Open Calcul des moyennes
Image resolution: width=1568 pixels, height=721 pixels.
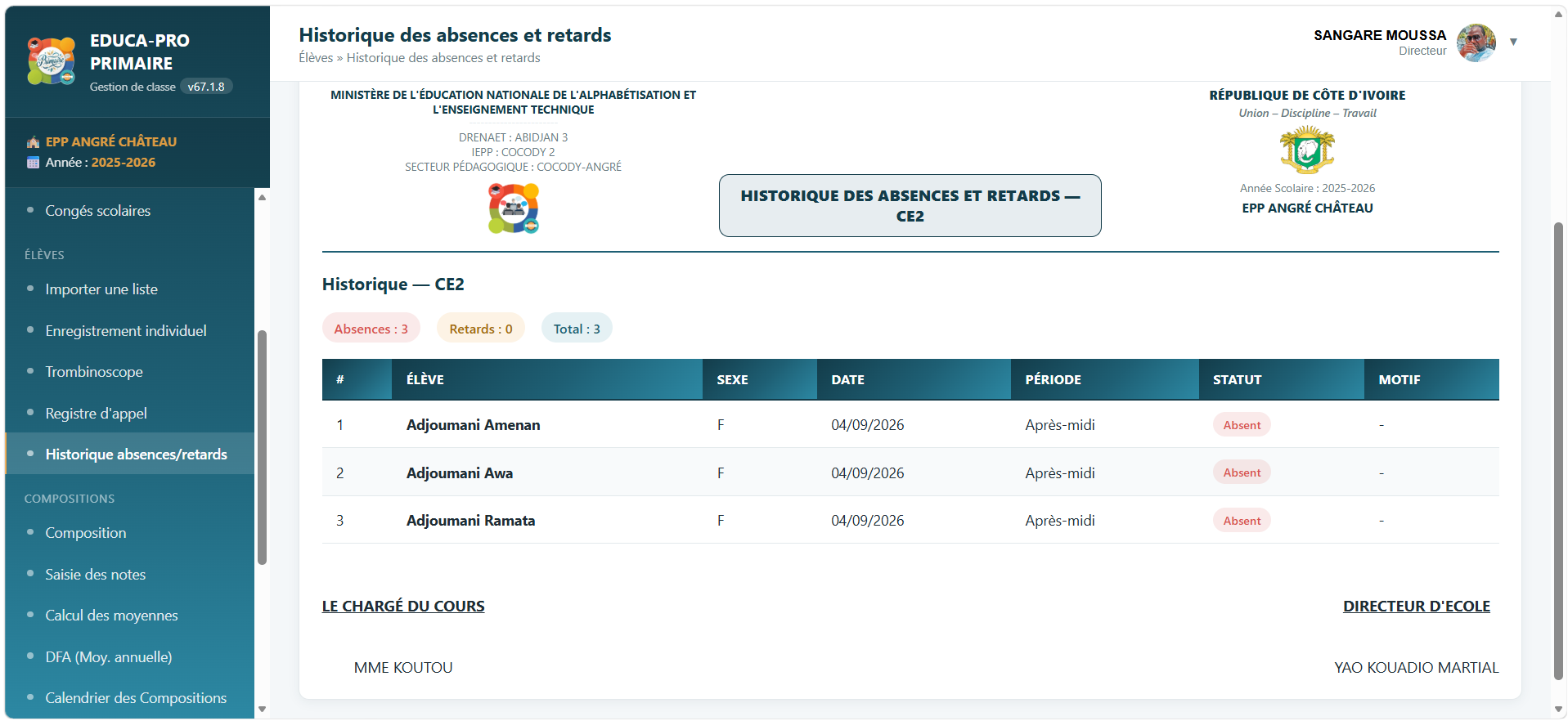pyautogui.click(x=111, y=616)
